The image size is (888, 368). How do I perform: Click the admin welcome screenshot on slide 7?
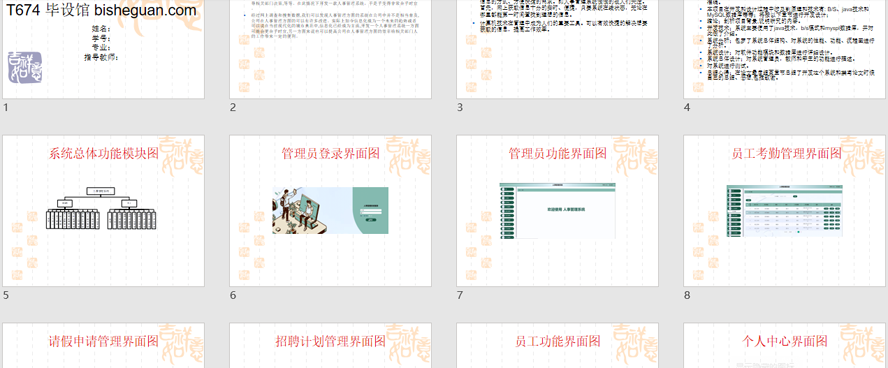[x=557, y=211]
